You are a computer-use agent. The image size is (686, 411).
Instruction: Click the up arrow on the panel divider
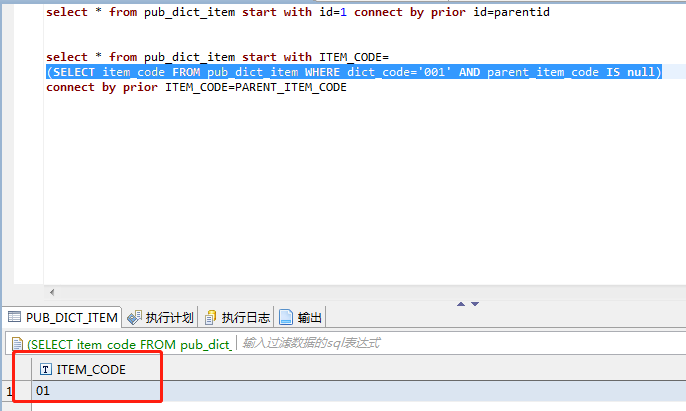(461, 304)
